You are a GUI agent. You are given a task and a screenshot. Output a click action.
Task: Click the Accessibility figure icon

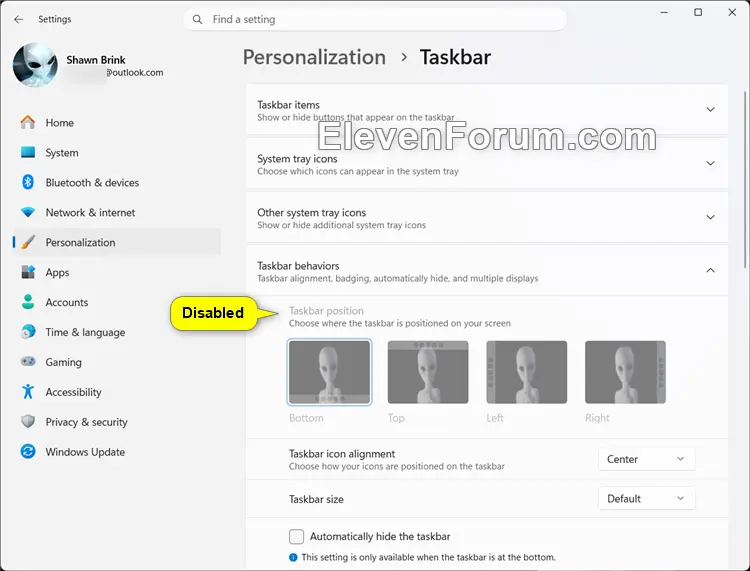(x=28, y=392)
